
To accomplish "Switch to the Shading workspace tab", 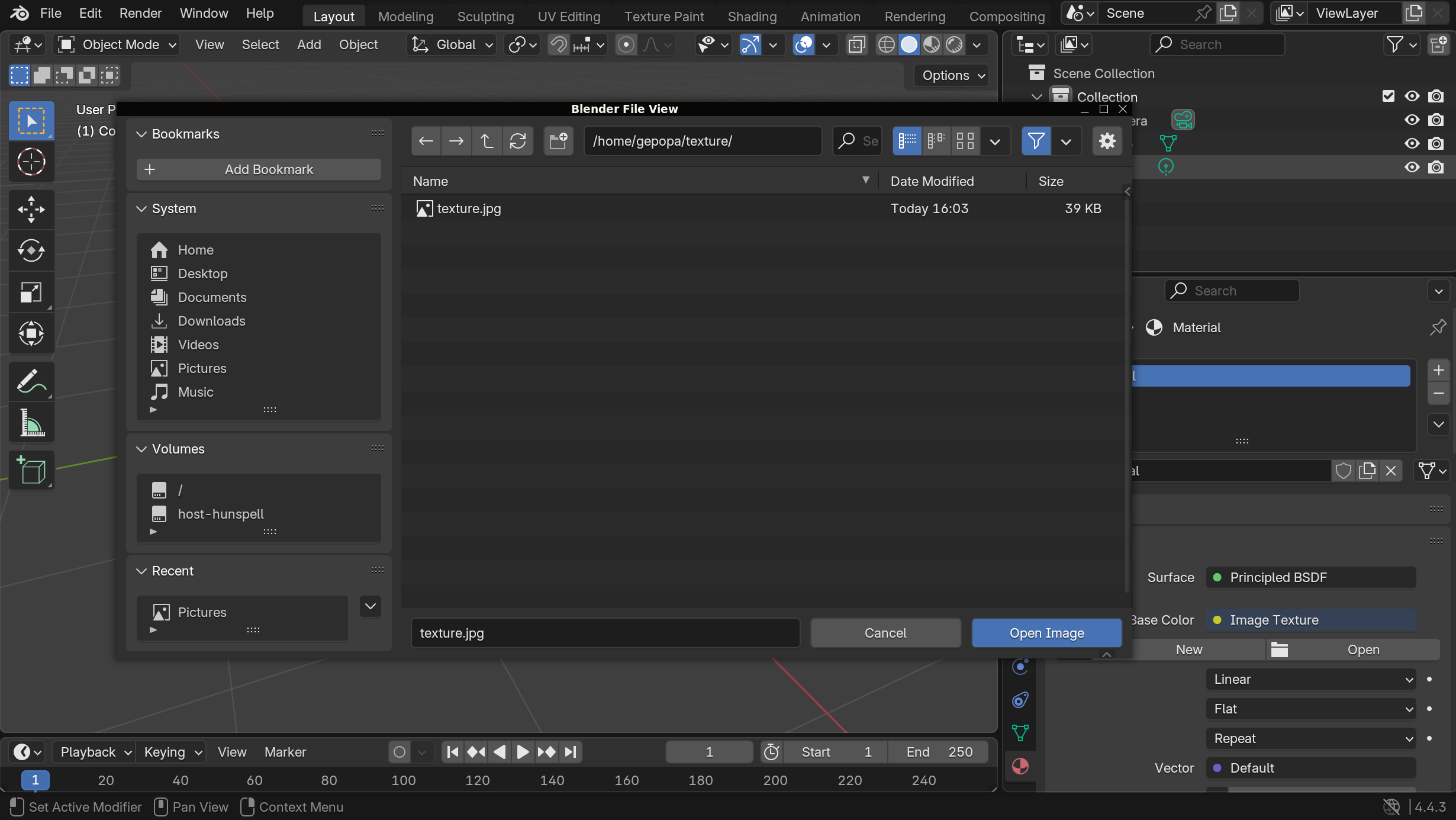I will [752, 17].
